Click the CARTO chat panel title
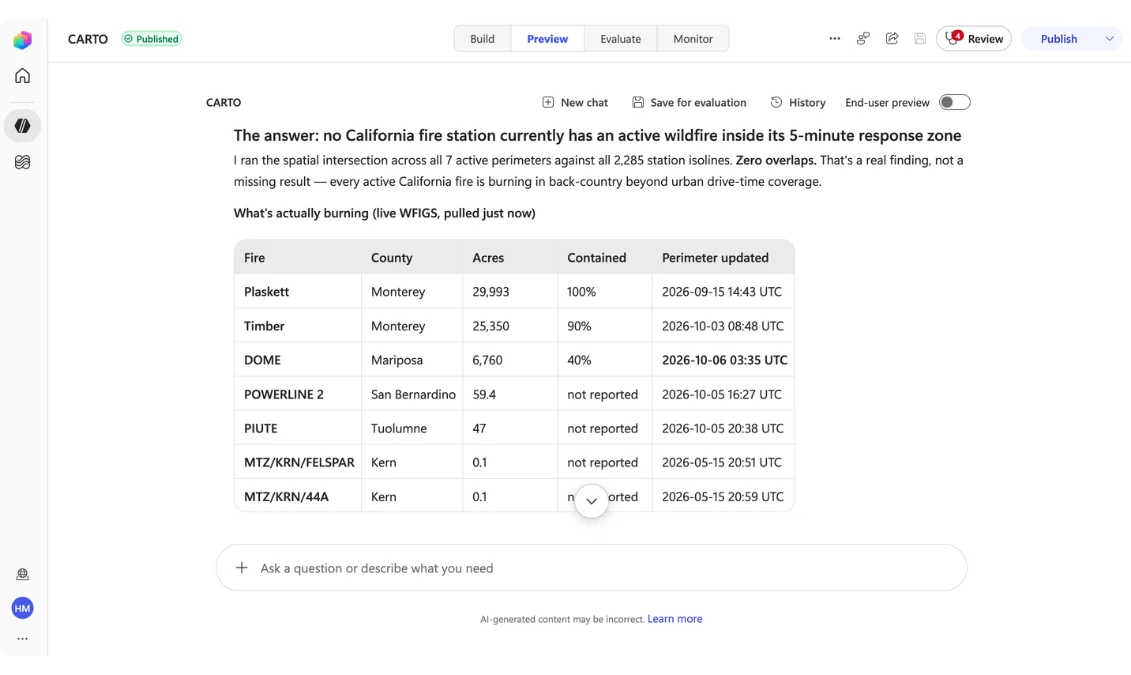 (x=224, y=102)
